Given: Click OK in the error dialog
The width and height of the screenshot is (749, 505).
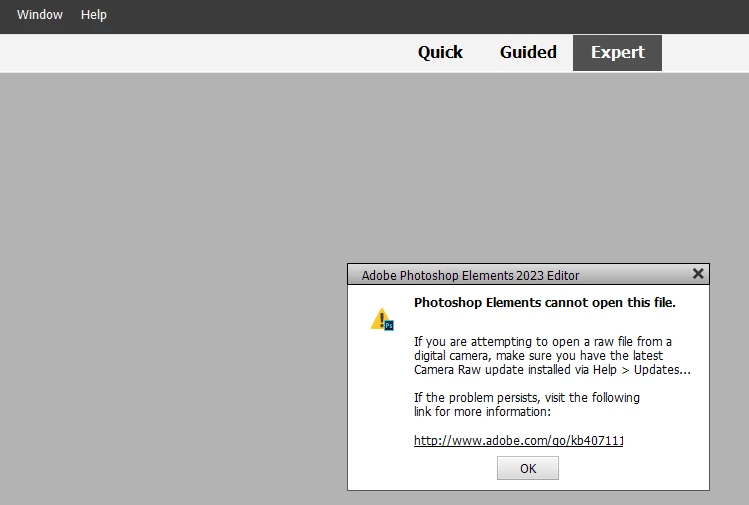Looking at the screenshot, I should (527, 468).
